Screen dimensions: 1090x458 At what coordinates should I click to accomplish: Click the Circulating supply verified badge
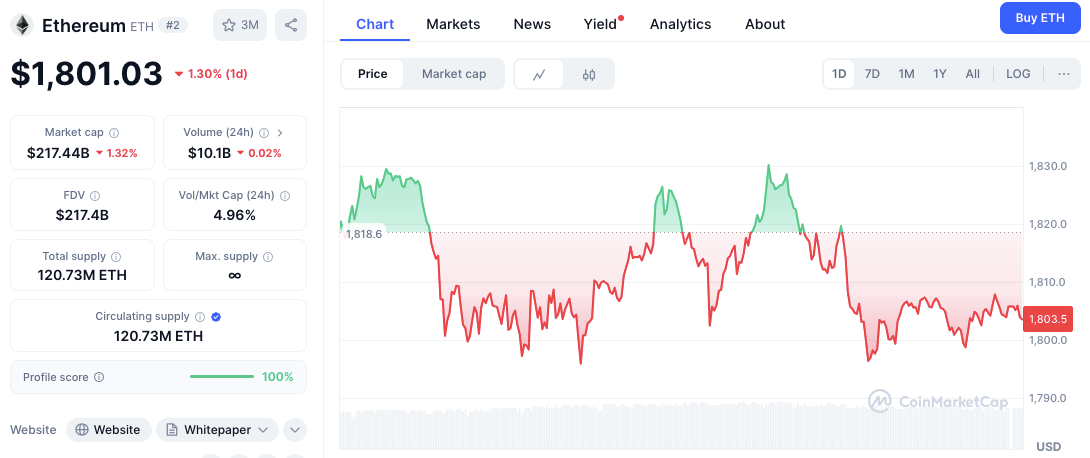[x=217, y=317]
